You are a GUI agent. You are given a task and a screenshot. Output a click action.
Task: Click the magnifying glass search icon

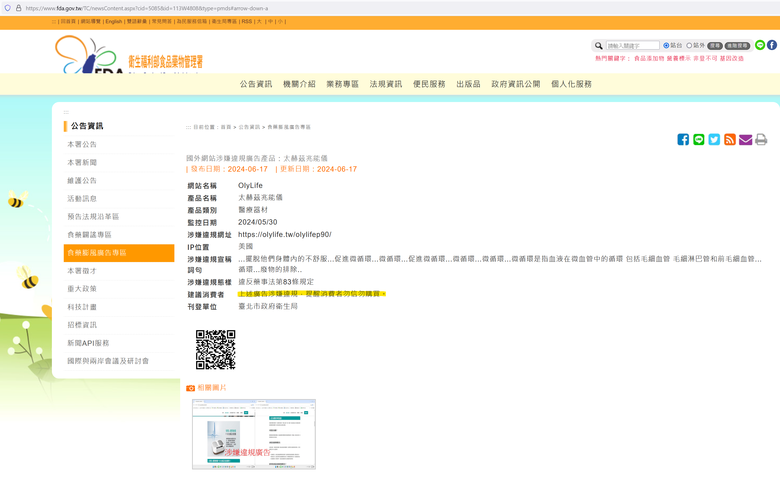tap(598, 46)
